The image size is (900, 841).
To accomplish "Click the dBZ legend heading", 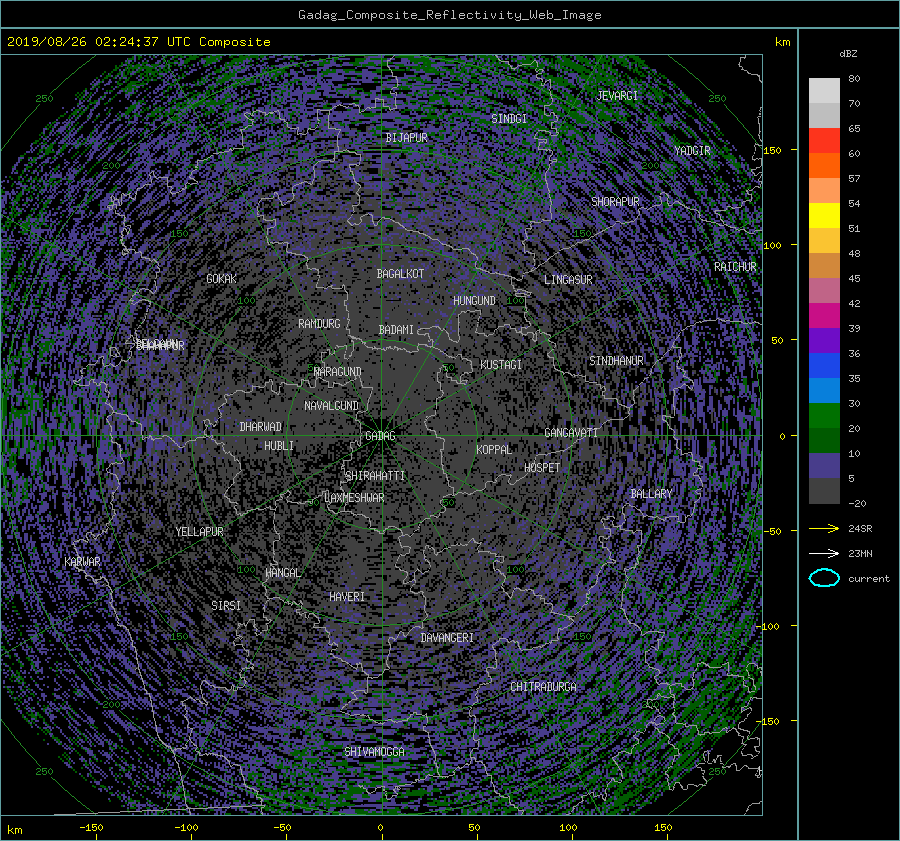I will (x=848, y=54).
